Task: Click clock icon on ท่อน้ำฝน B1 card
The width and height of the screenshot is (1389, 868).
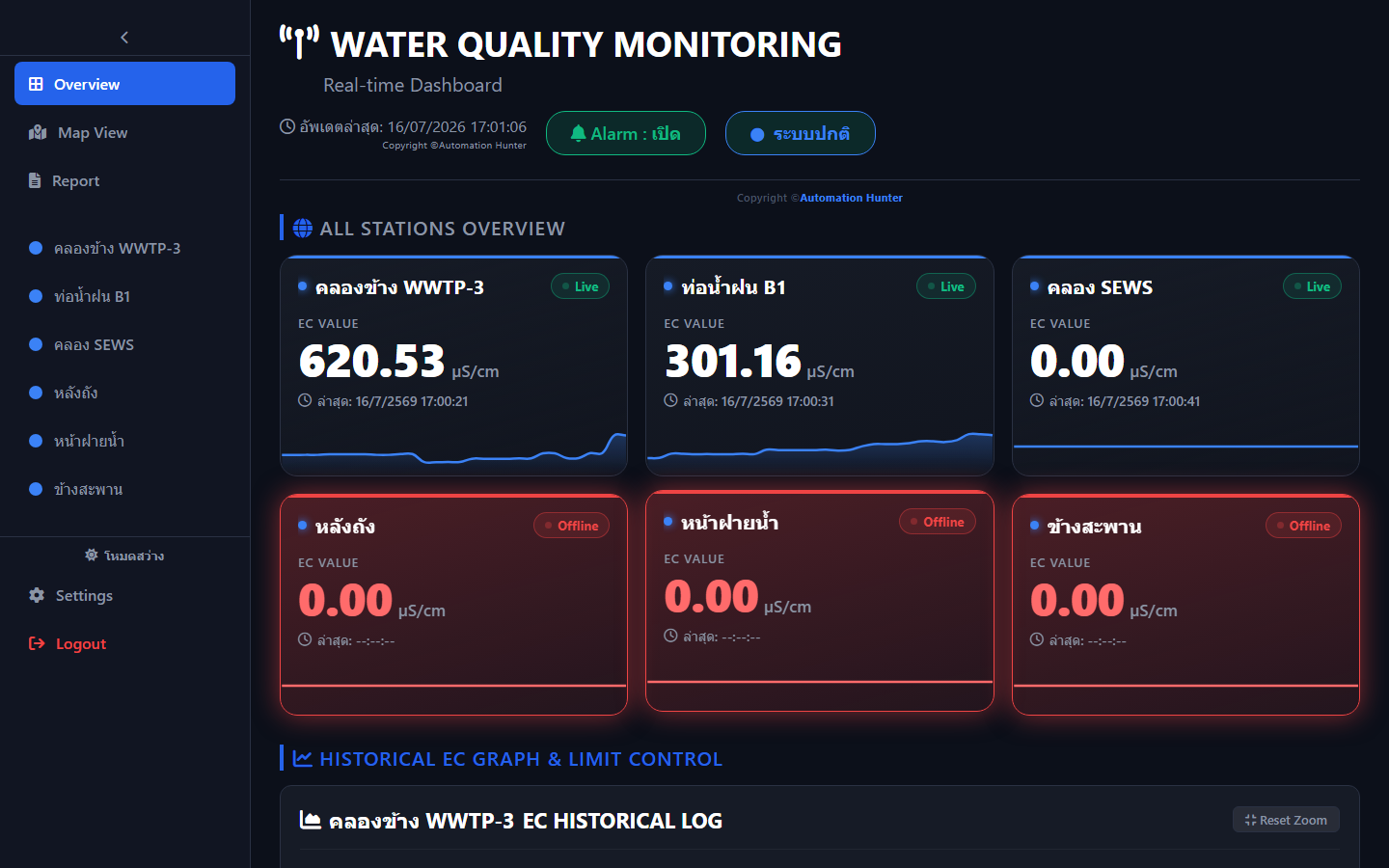Action: [x=670, y=400]
